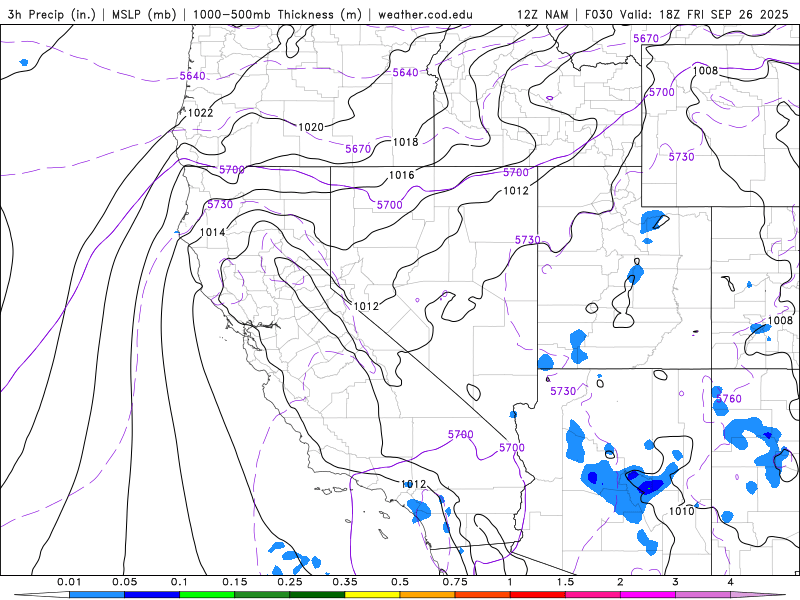Image resolution: width=800 pixels, height=600 pixels.
Task: Select the violet 3–4 legend swatch
Action: [703, 594]
